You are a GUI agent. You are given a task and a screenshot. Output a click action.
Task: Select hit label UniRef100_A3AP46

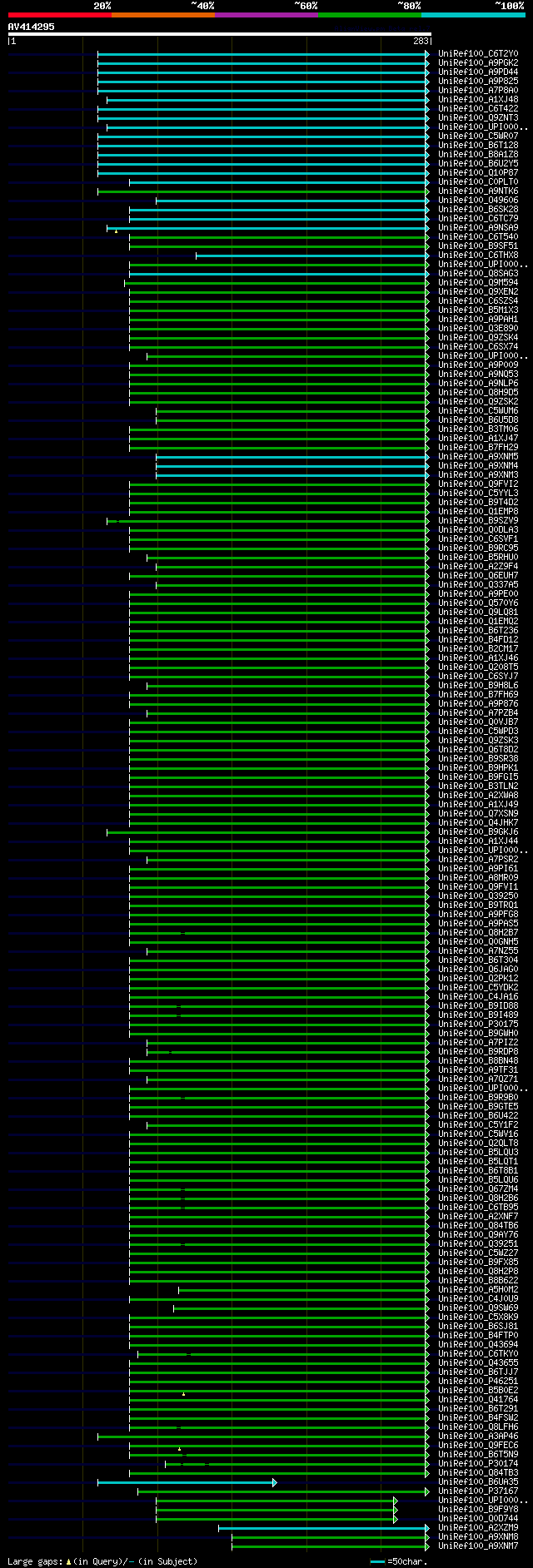coord(478,1437)
